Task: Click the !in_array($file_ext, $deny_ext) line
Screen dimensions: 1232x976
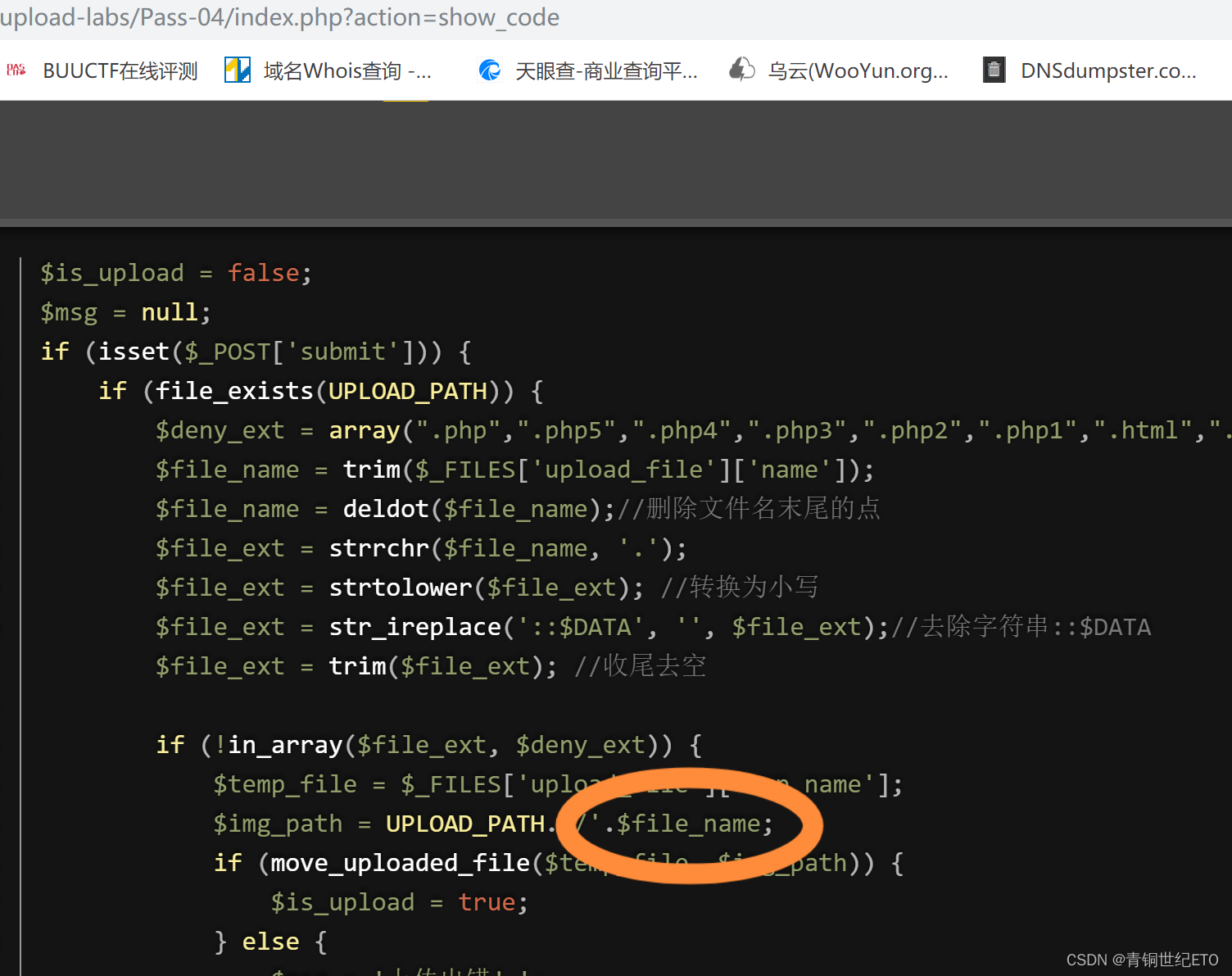Action: [x=429, y=745]
